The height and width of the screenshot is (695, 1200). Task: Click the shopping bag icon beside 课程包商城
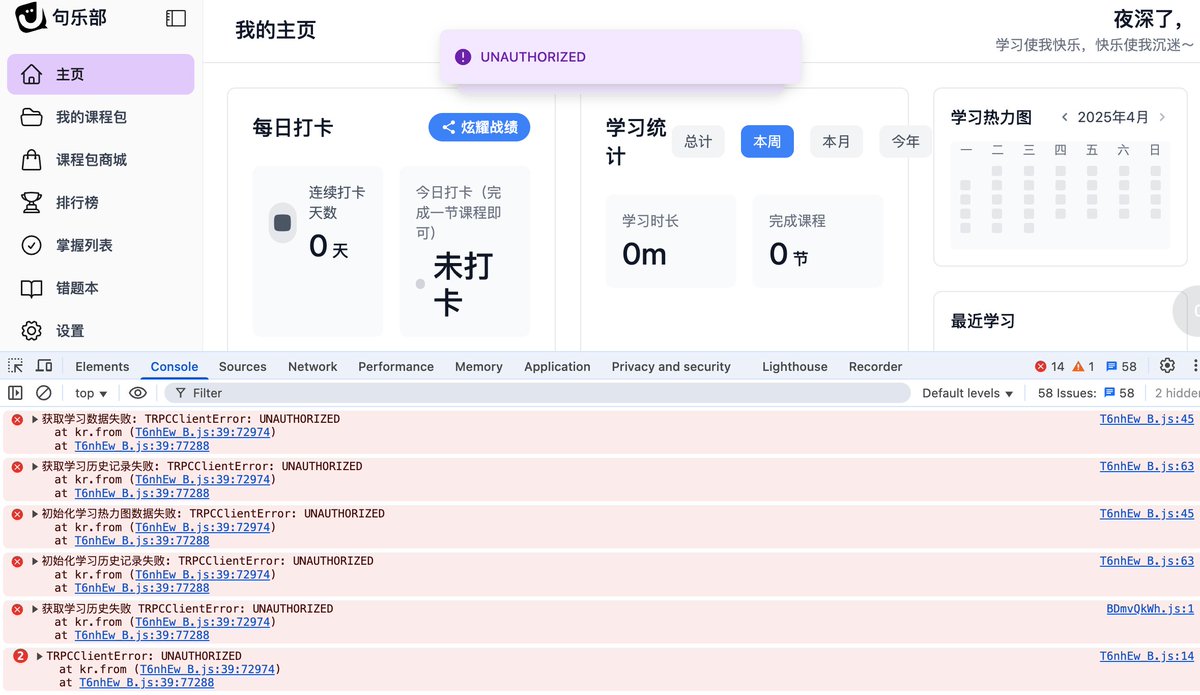click(32, 160)
